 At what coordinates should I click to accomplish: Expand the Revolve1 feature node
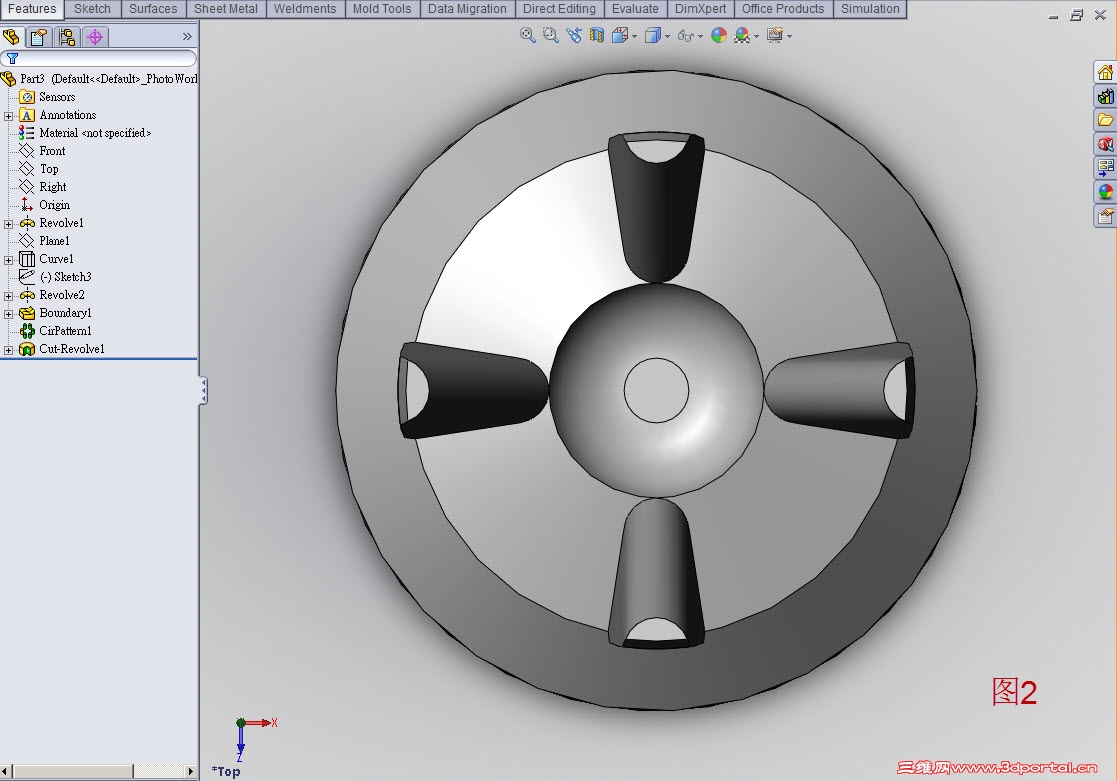click(9, 224)
